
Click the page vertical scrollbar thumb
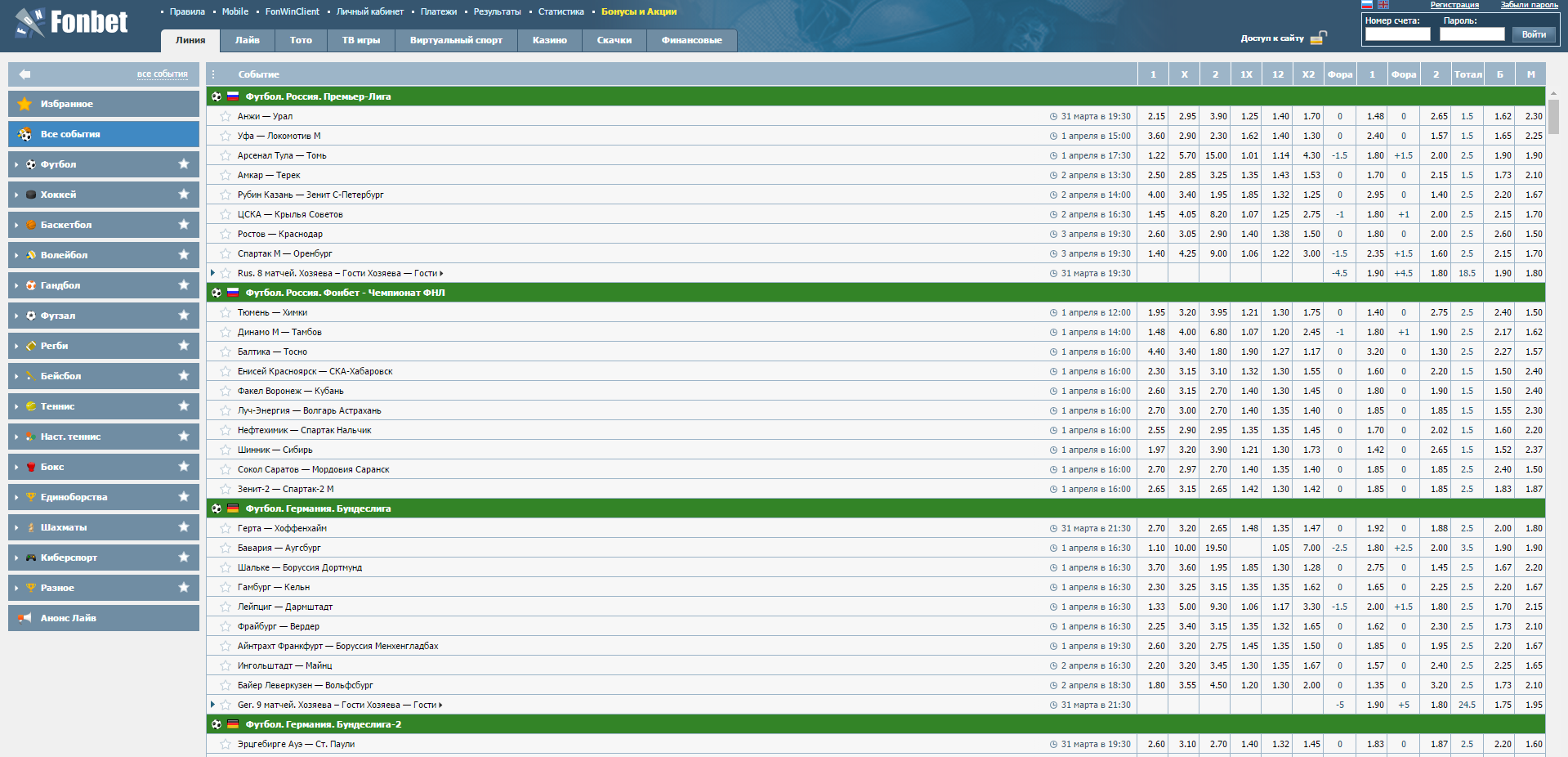(x=1553, y=116)
